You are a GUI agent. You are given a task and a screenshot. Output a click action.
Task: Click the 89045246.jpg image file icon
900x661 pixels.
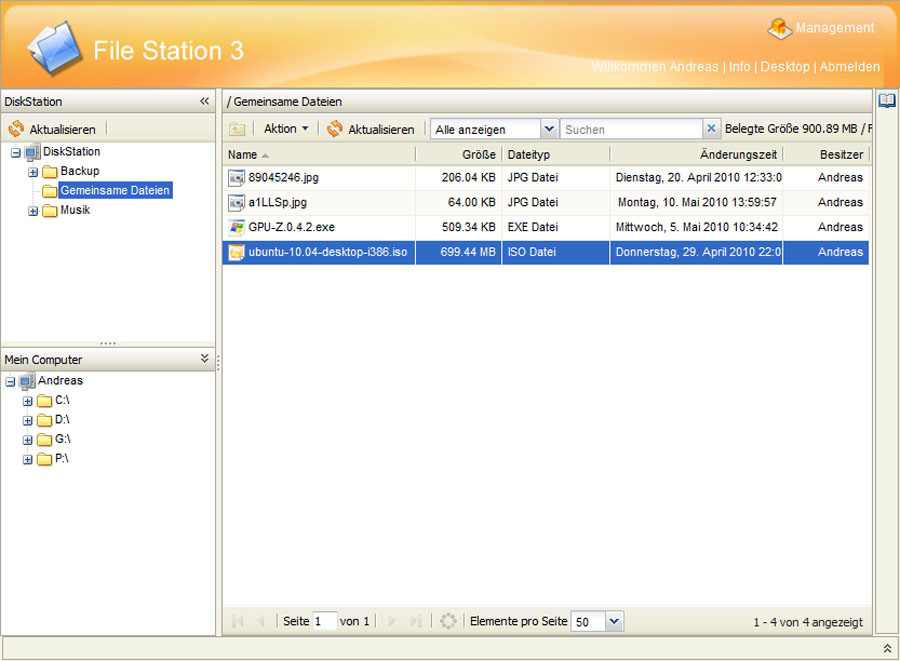coord(236,178)
